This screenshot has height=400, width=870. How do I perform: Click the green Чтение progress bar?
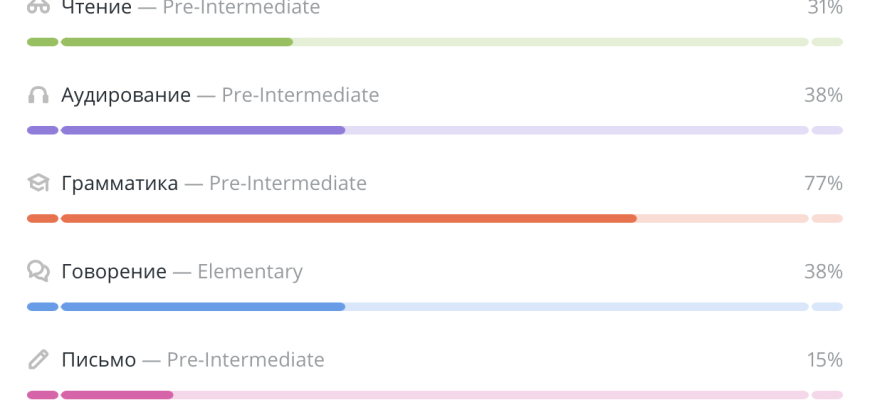coord(434,42)
